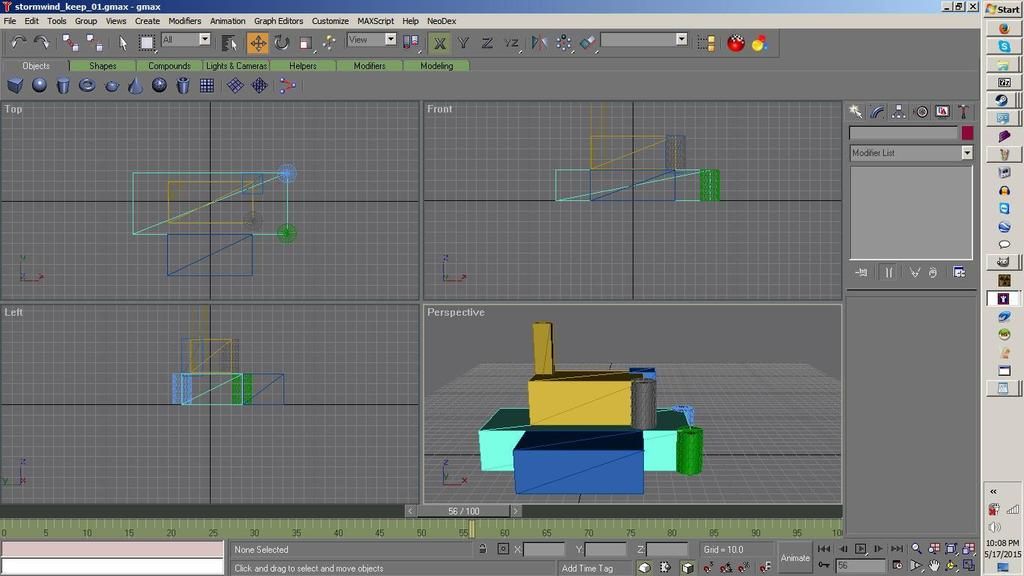Toggle Key Mode key icon
This screenshot has height=576, width=1024.
[824, 566]
